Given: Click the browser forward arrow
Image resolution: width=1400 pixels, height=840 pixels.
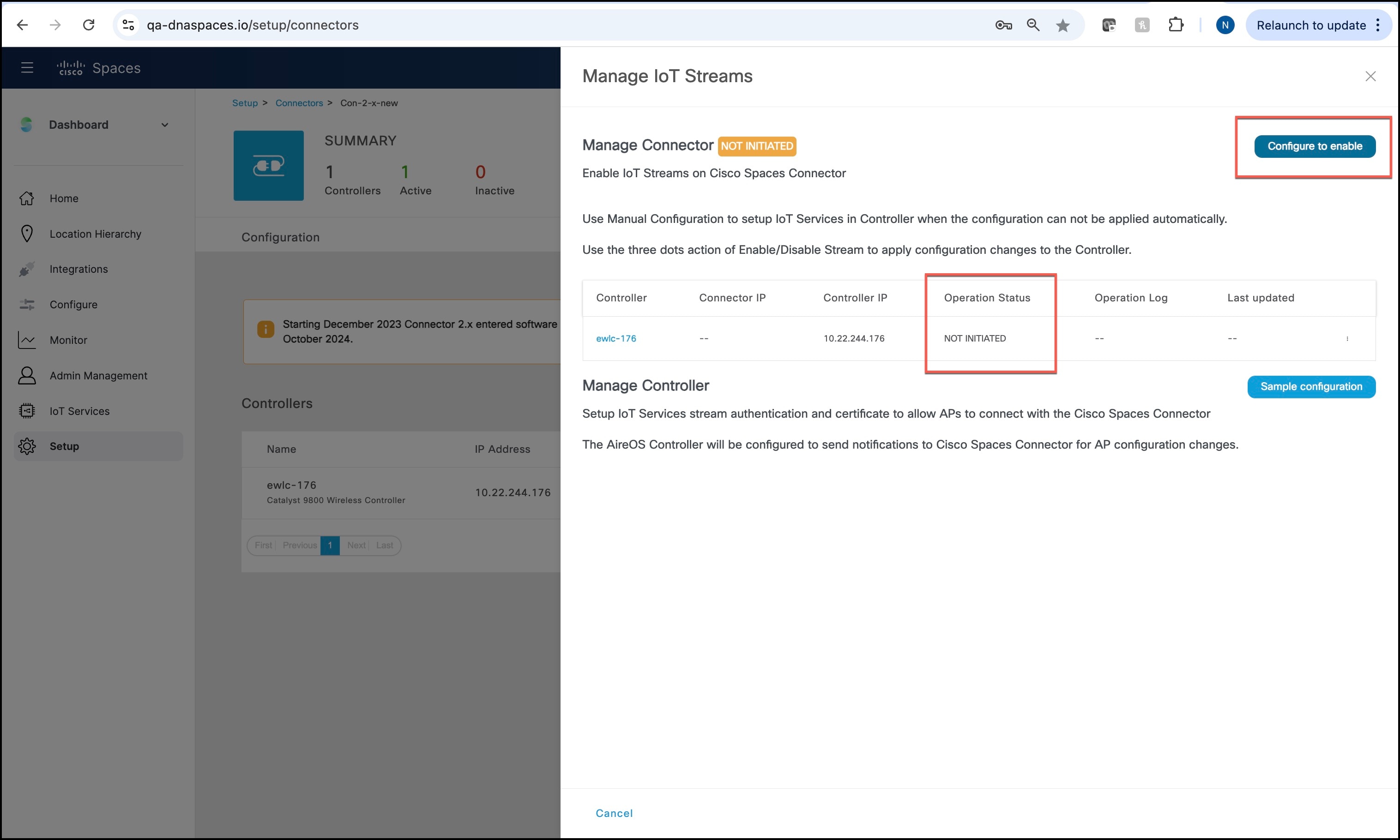Looking at the screenshot, I should pyautogui.click(x=55, y=25).
